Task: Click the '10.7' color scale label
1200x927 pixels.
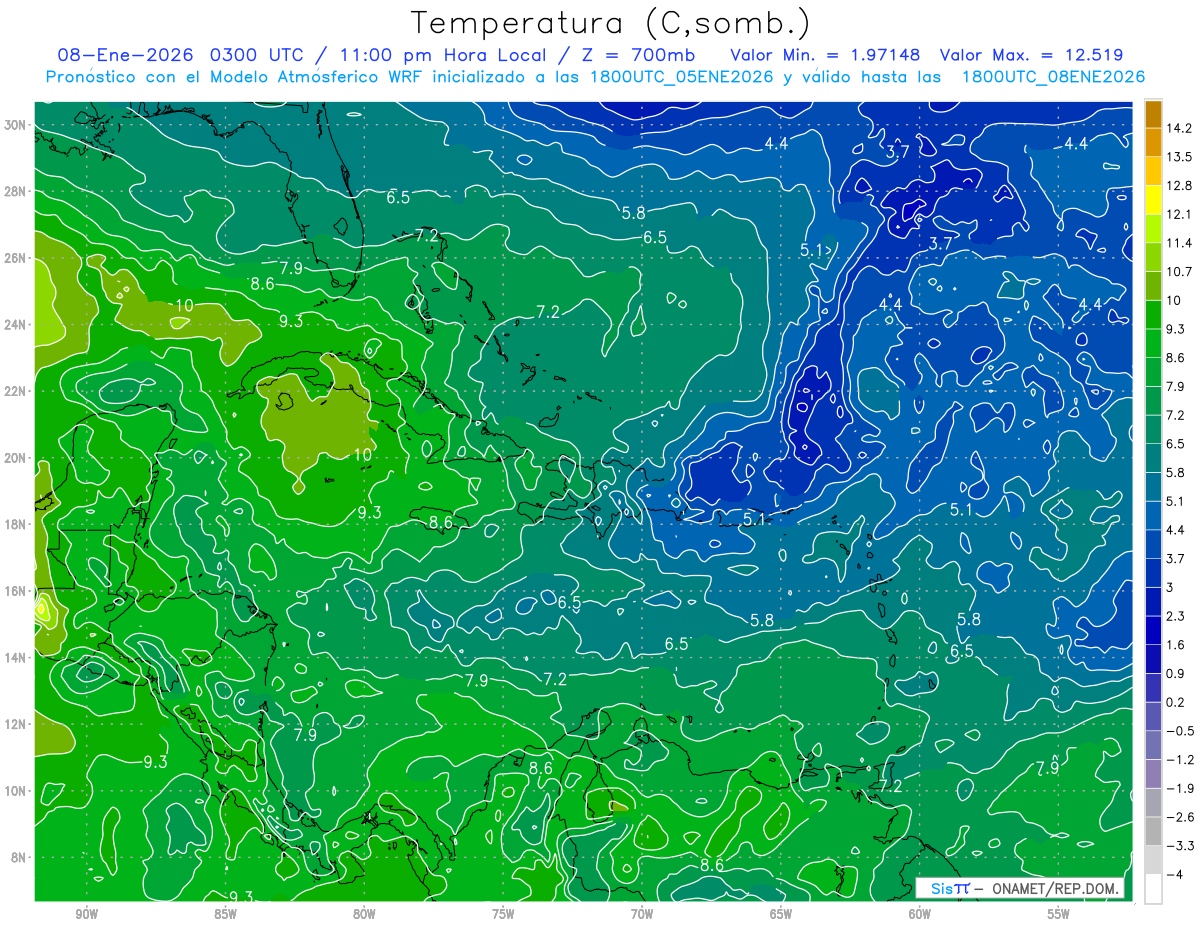Action: [x=1178, y=272]
